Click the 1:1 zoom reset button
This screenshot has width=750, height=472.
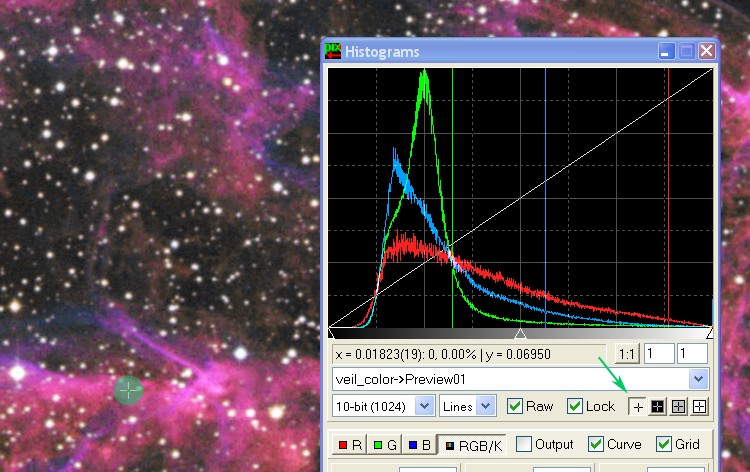click(627, 354)
